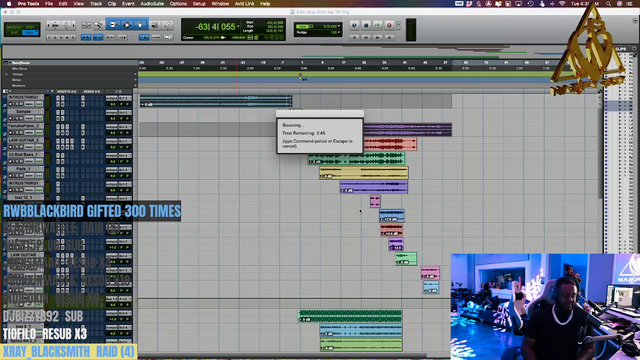Enable Spot edit mode

click(30, 27)
